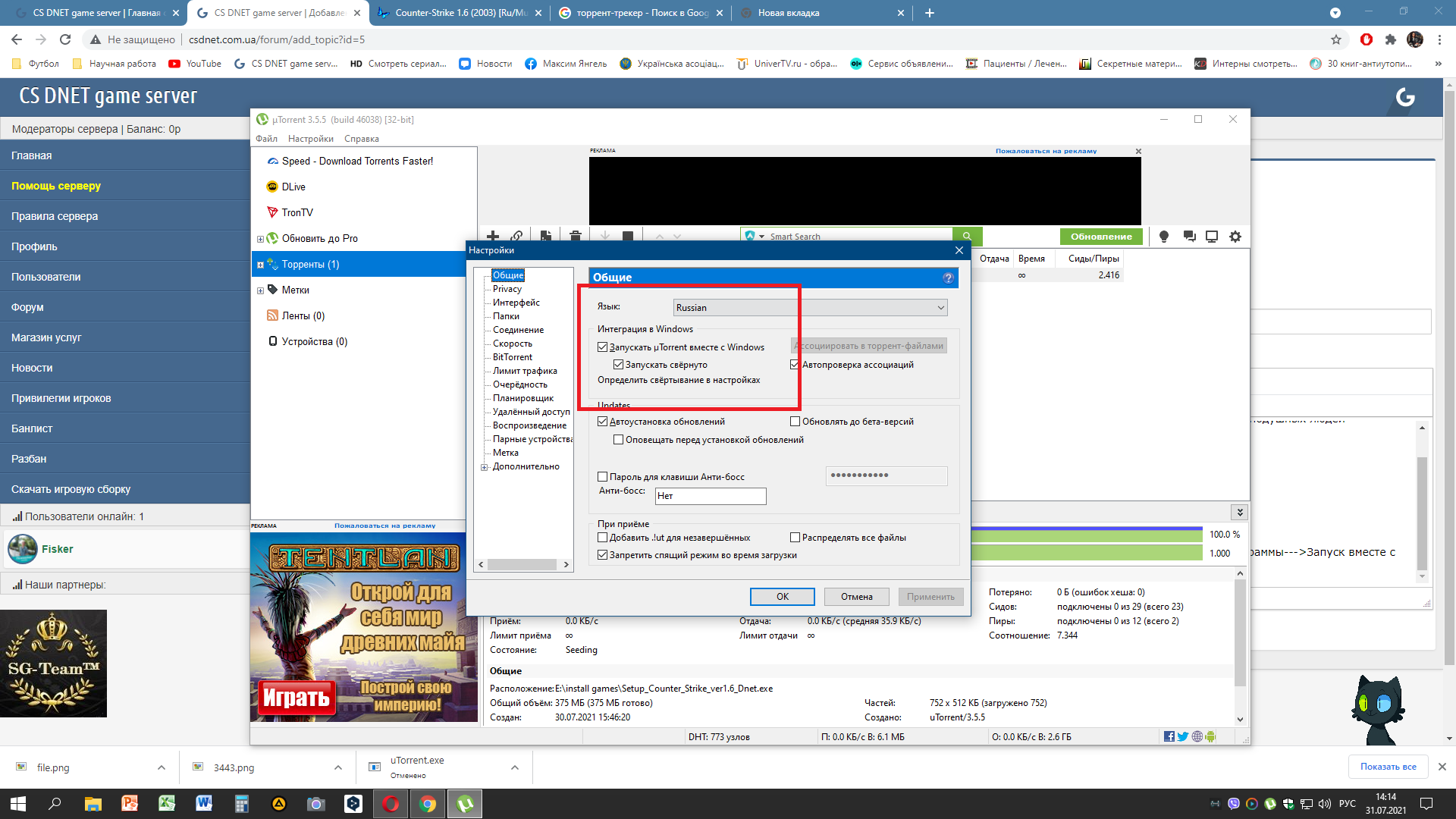
Task: Disable Автоустановка обновлений checkbox
Action: 603,422
